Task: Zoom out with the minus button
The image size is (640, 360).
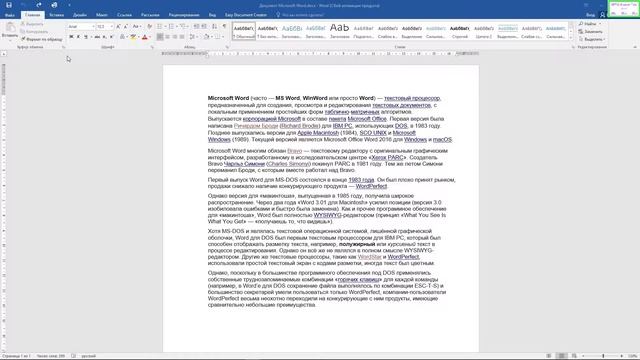Action: (x=583, y=356)
